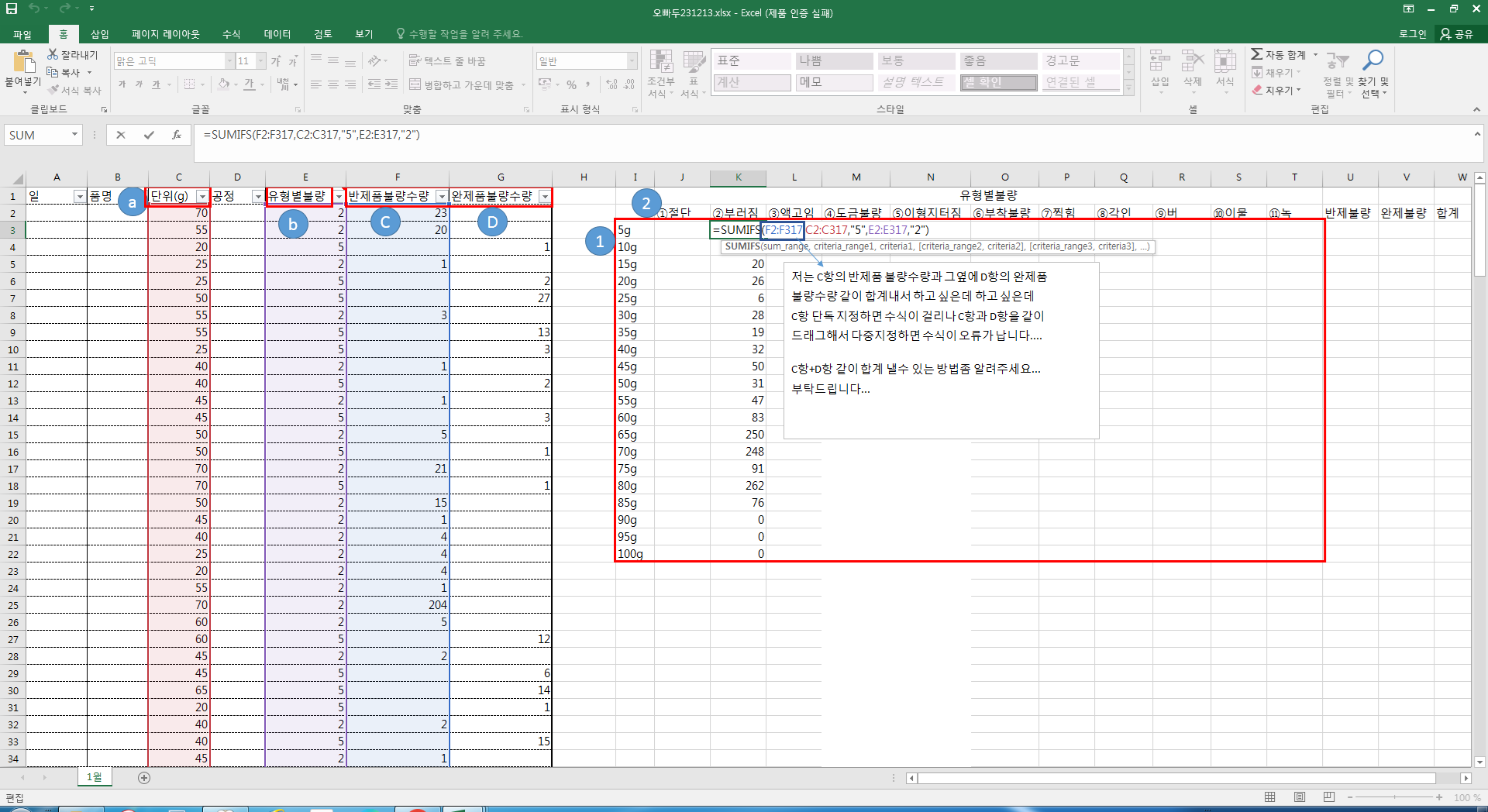Click the Find & Select magnifier icon
The image size is (1488, 812).
pos(1373,60)
